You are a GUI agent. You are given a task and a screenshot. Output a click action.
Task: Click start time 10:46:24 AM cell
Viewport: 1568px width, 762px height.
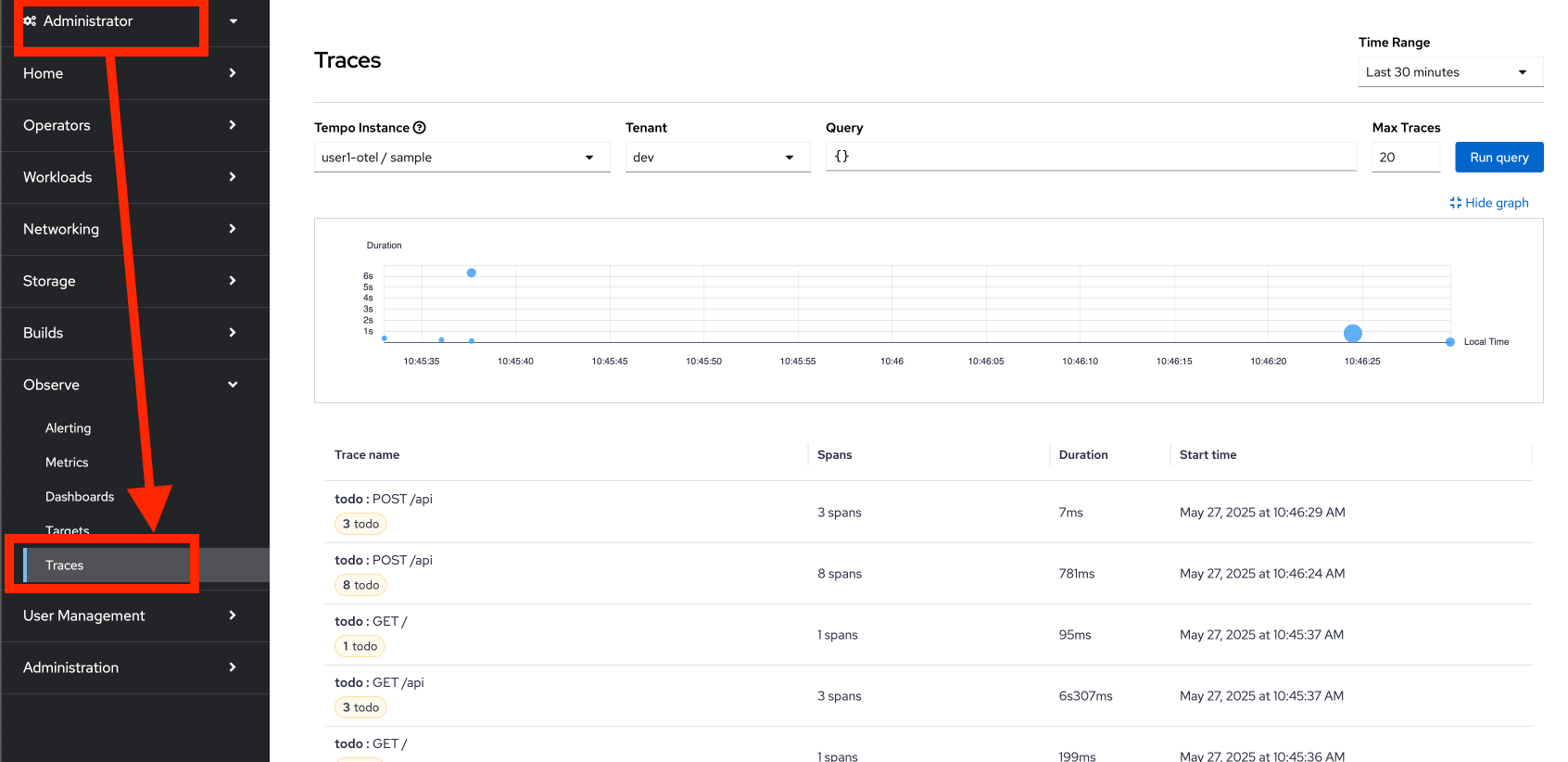click(1262, 574)
